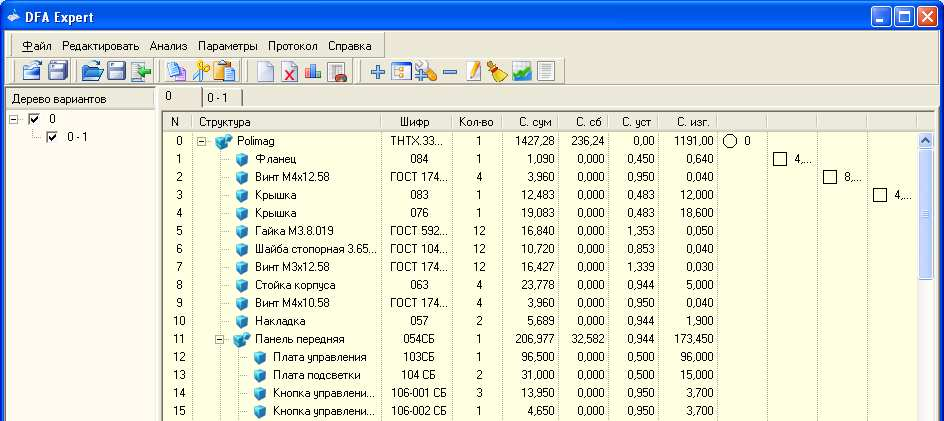This screenshot has width=944, height=421.
Task: Click the Дерево вариантов panel header
Action: tap(79, 99)
